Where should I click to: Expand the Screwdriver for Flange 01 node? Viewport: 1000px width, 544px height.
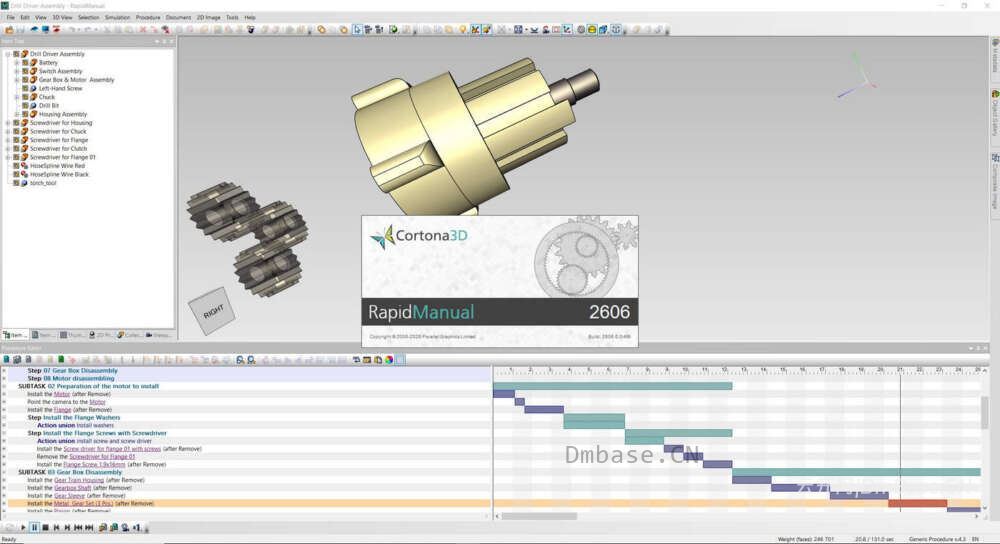point(8,157)
